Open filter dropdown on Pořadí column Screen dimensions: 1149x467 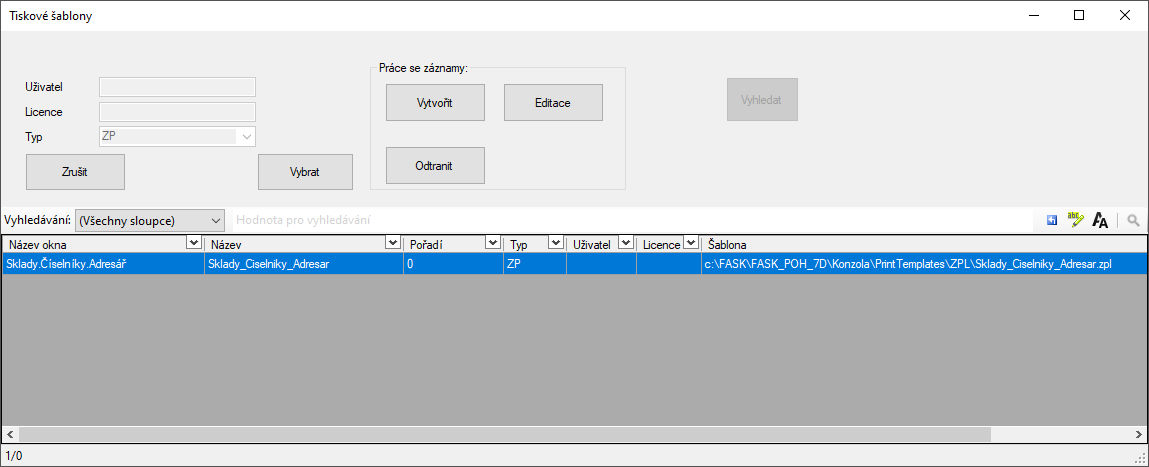click(491, 244)
